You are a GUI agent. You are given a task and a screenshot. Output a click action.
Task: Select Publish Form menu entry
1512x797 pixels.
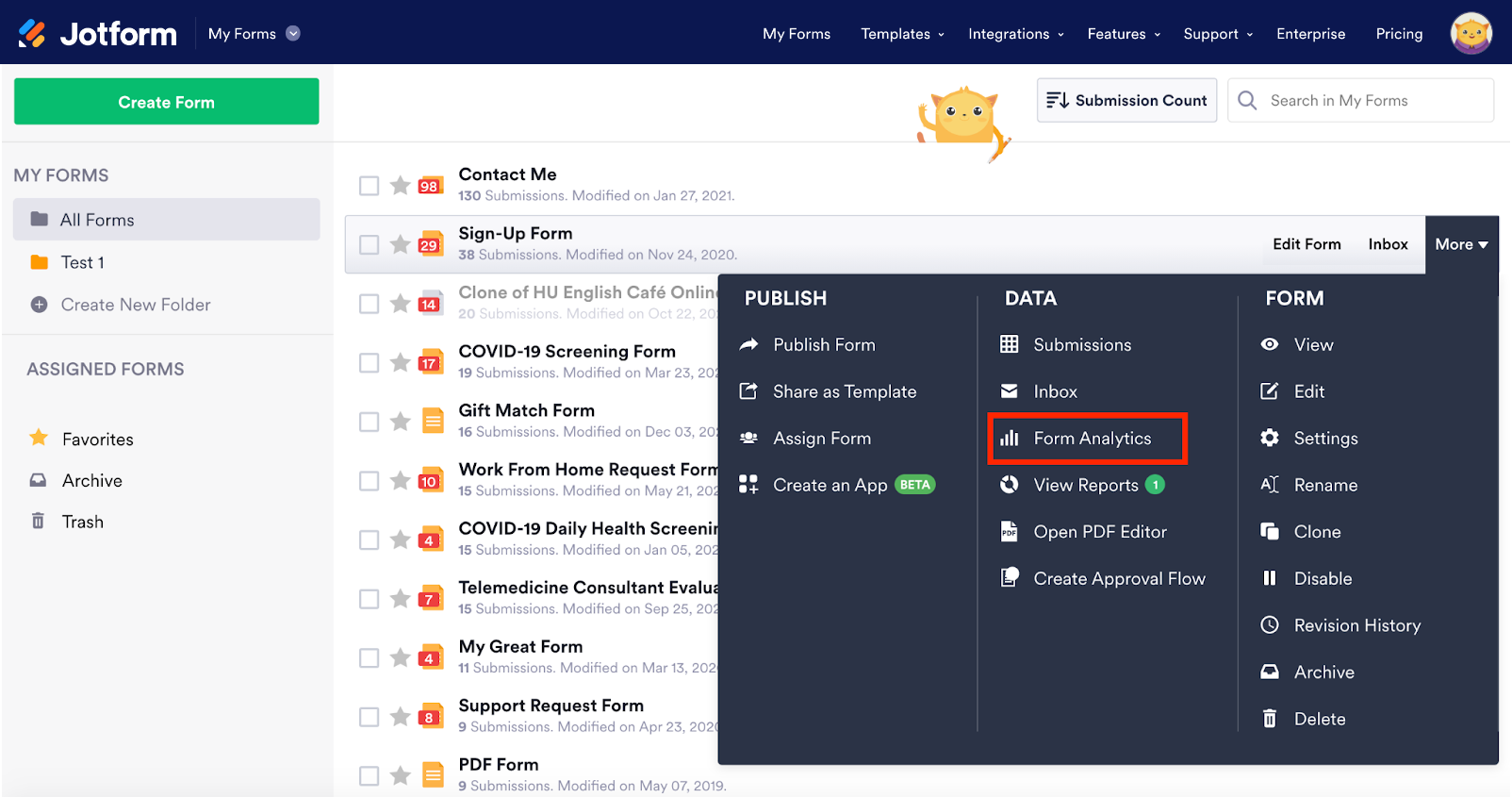(x=824, y=344)
